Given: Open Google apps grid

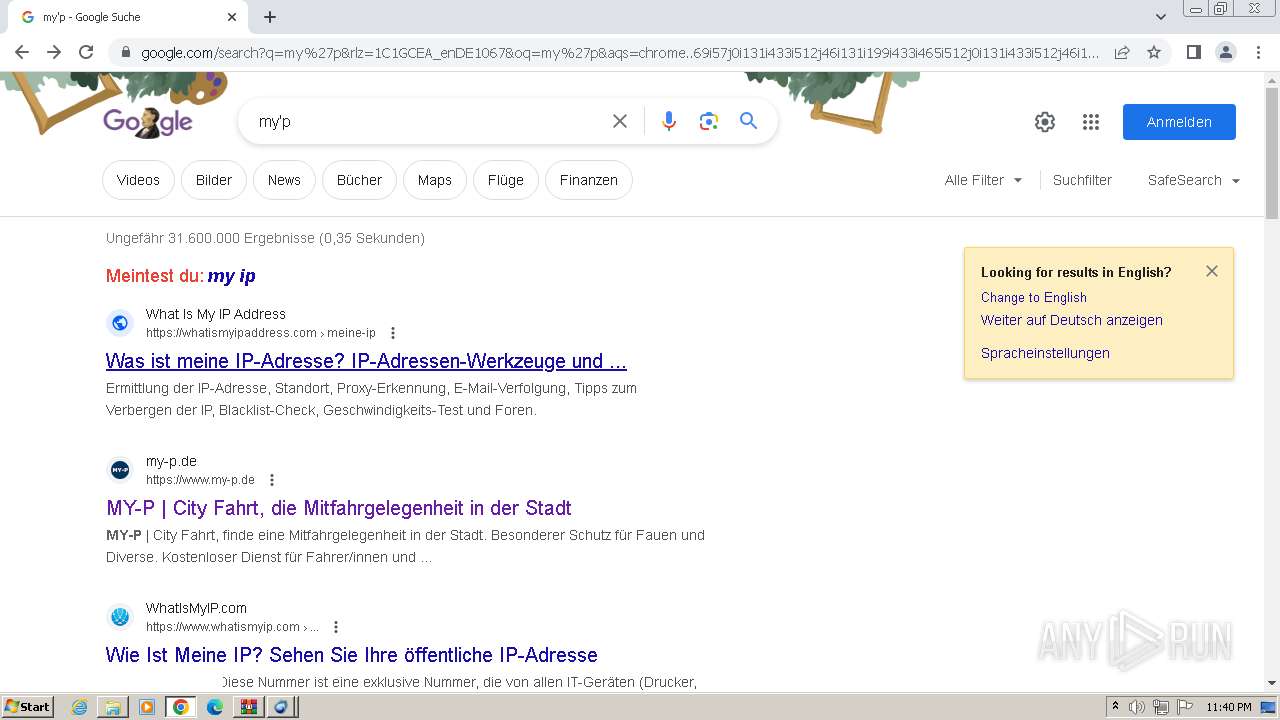Looking at the screenshot, I should 1091,122.
